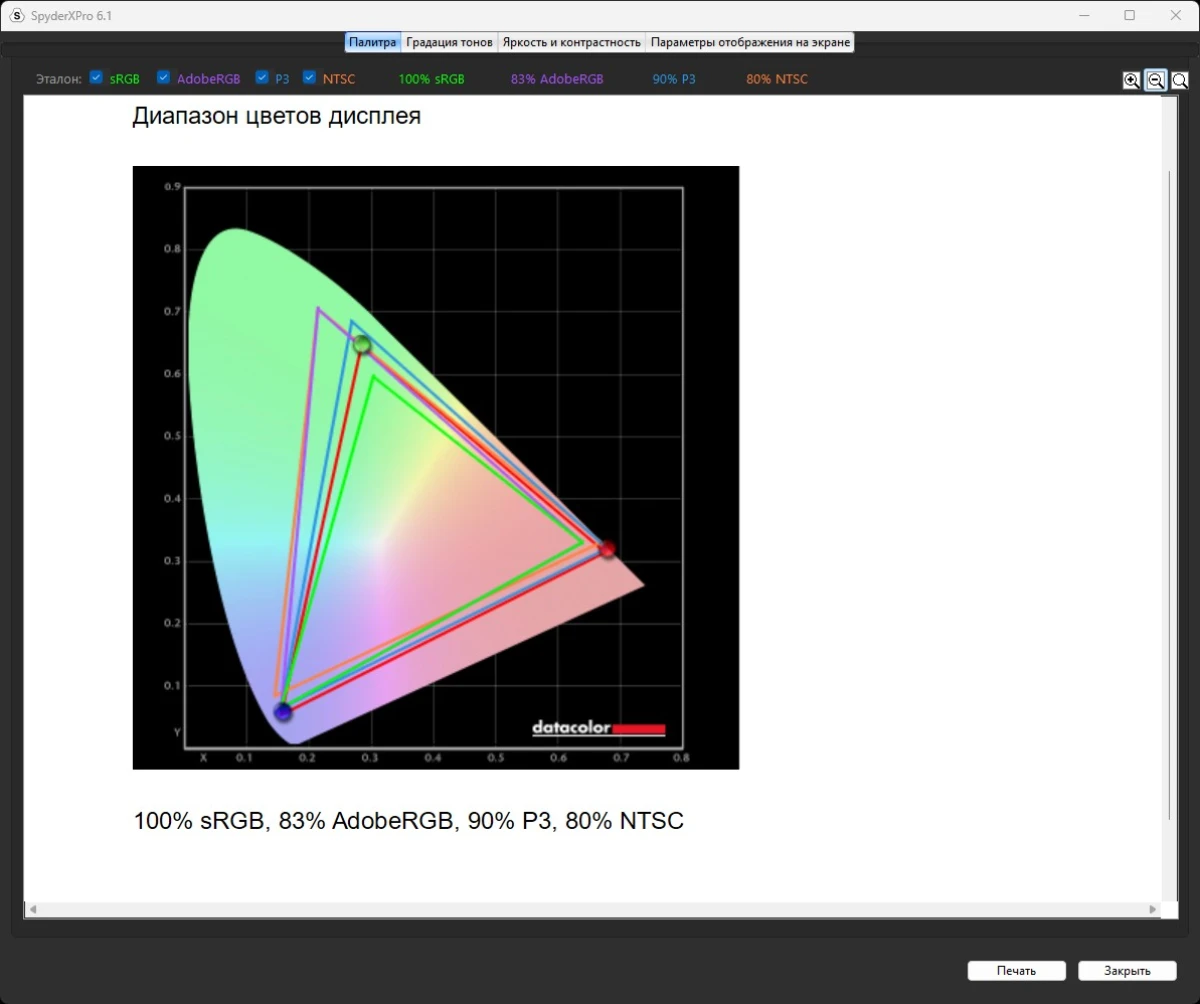Select the Палитра tab
Screen dimensions: 1200x1004
(x=373, y=42)
